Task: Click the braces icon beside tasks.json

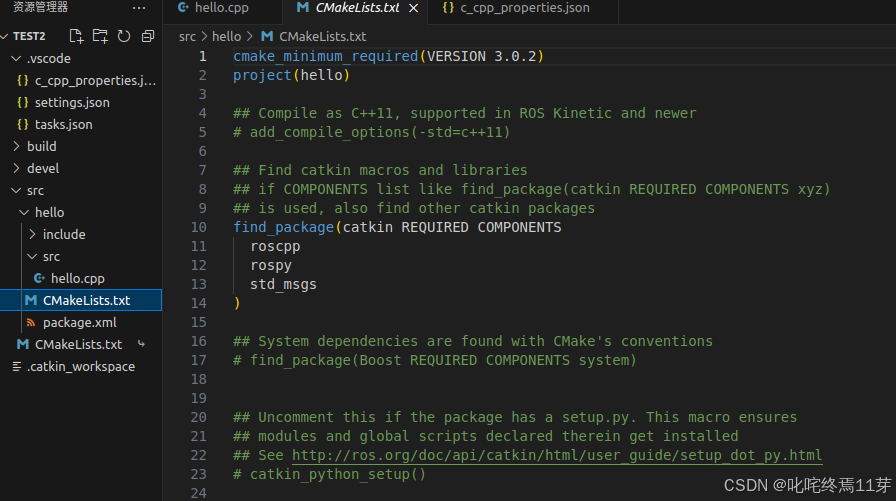Action: 23,125
